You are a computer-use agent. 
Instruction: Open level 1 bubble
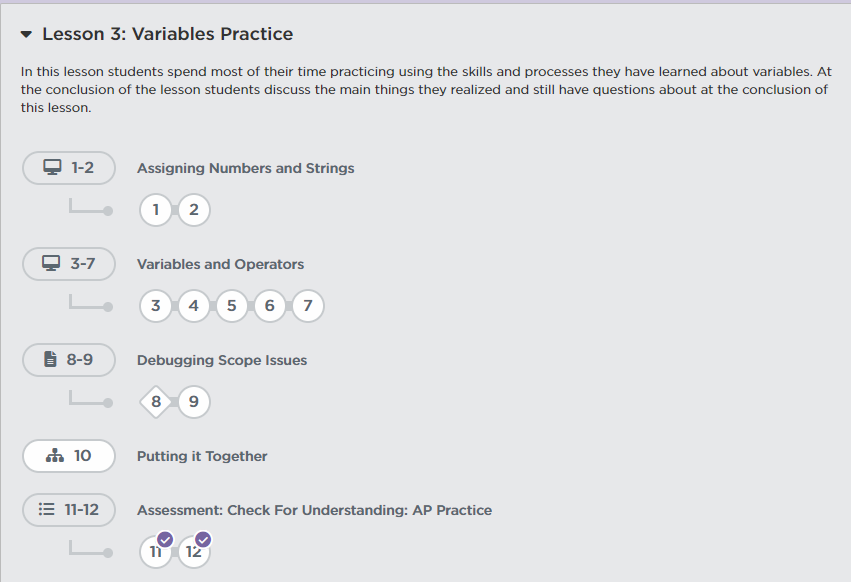coord(156,210)
